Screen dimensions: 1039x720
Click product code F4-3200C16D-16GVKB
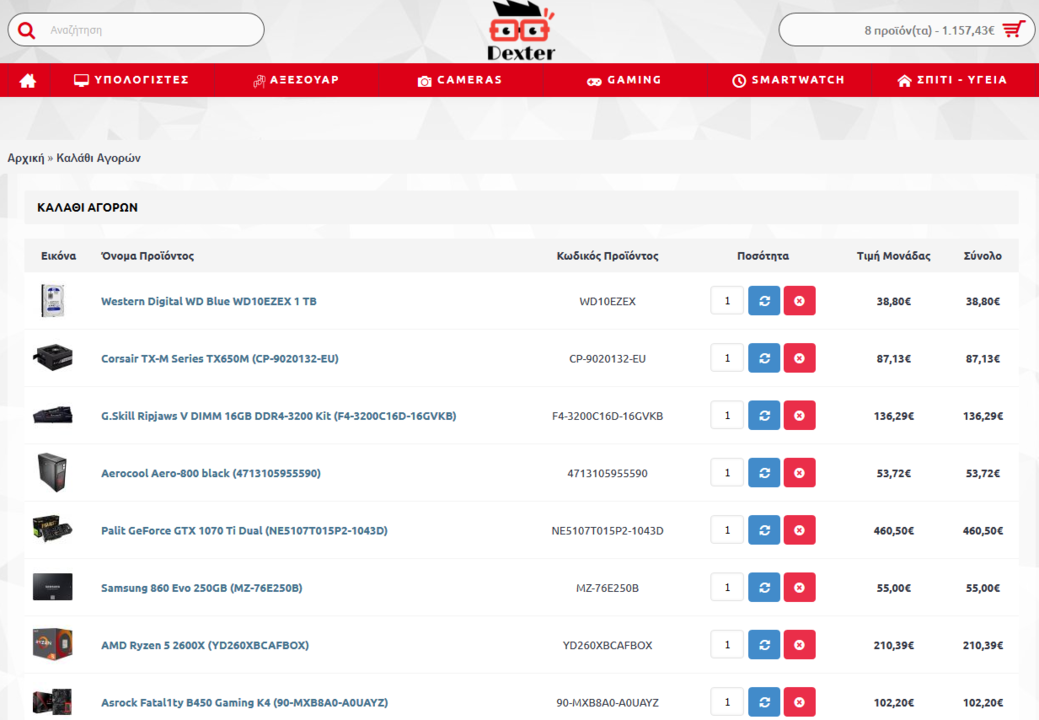(x=607, y=416)
